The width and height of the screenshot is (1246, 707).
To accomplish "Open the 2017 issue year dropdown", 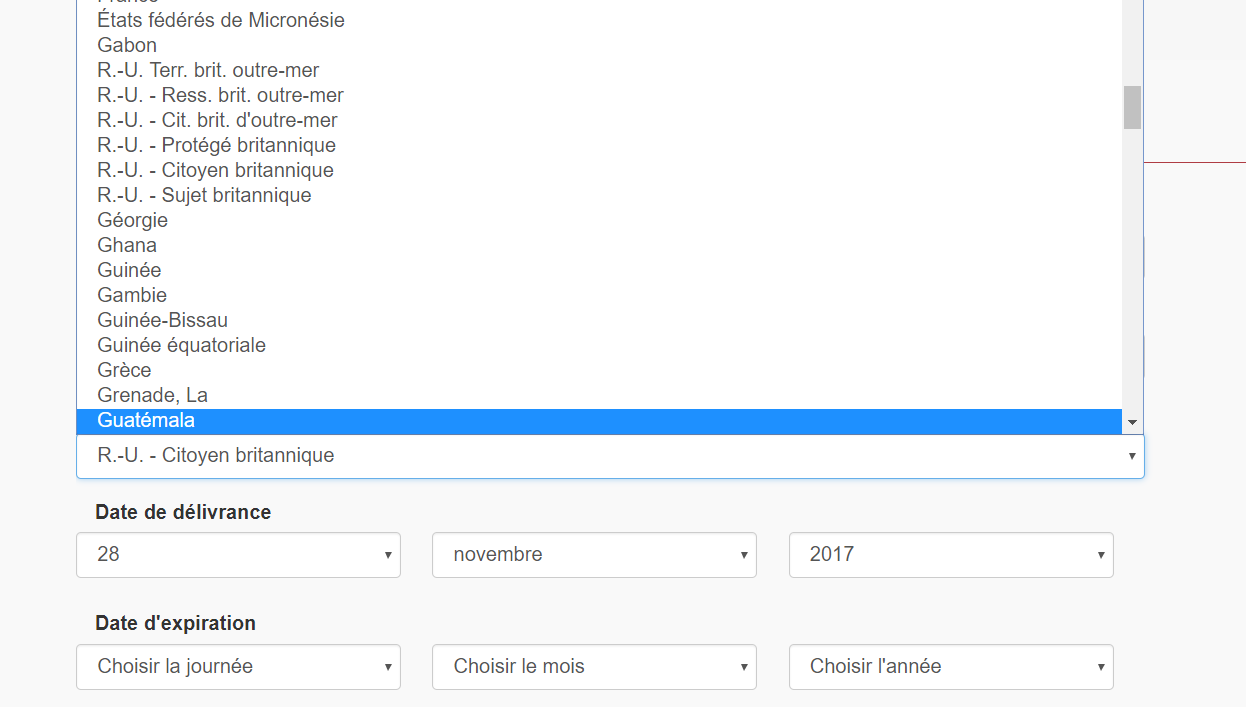I will tap(951, 555).
